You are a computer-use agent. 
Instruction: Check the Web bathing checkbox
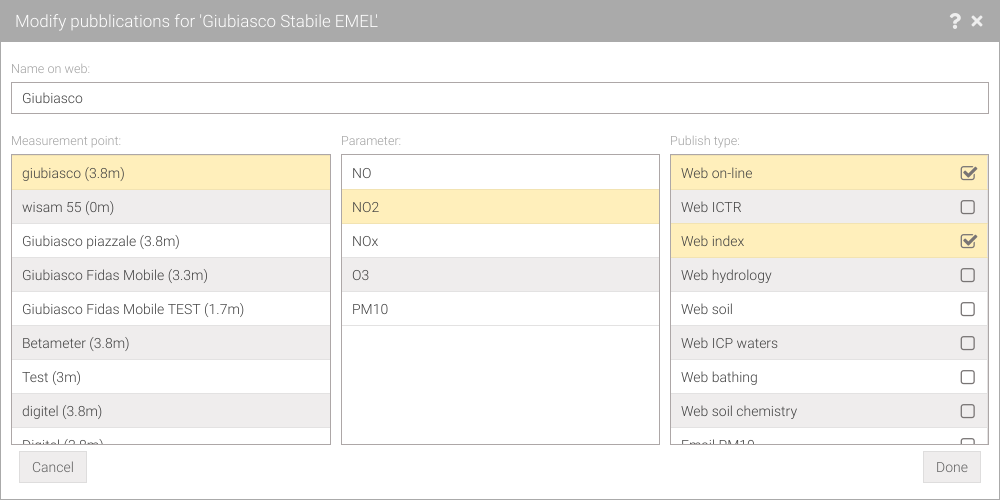(x=967, y=377)
